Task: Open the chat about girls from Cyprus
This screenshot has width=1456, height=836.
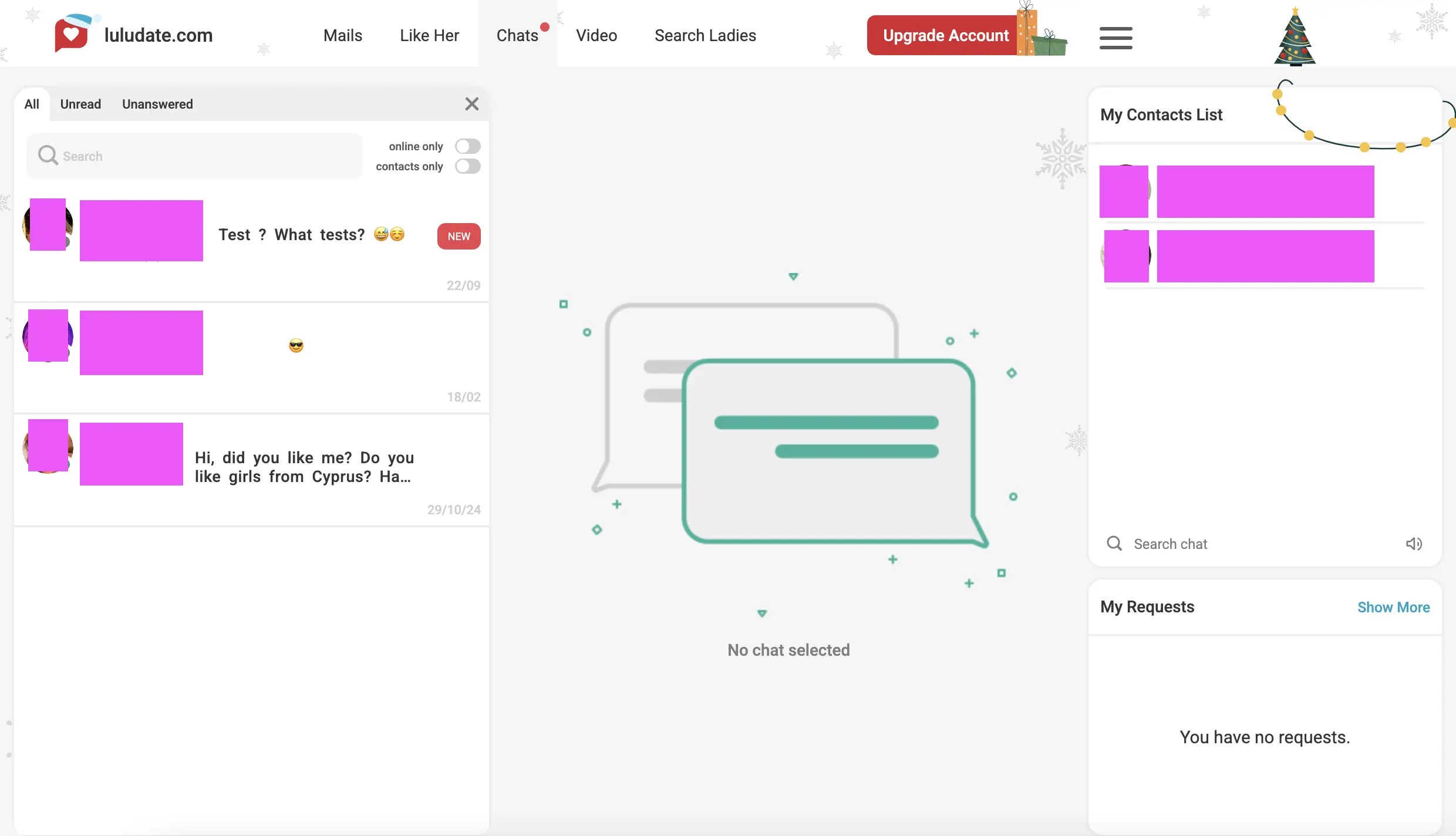Action: [x=304, y=467]
